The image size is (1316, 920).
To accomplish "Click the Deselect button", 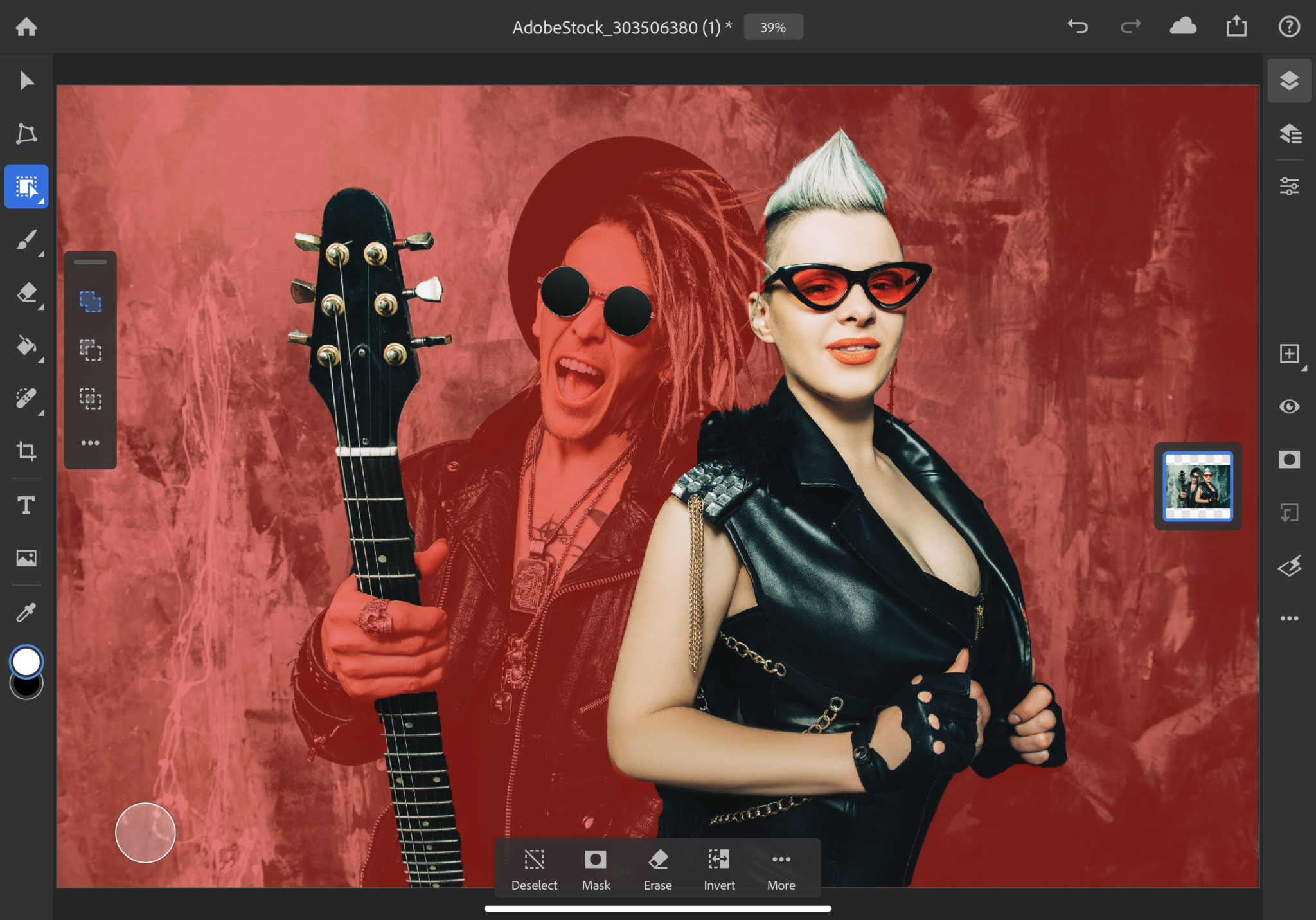I will (534, 869).
